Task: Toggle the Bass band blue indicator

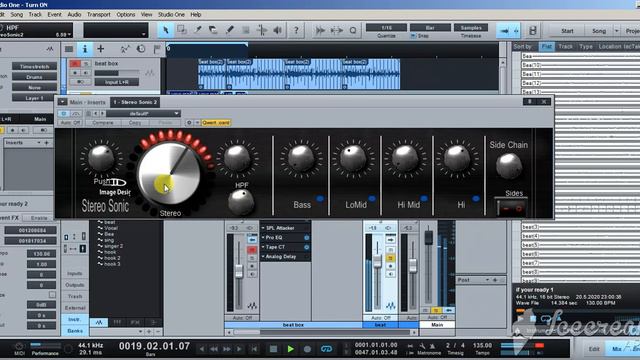Action: tap(320, 198)
